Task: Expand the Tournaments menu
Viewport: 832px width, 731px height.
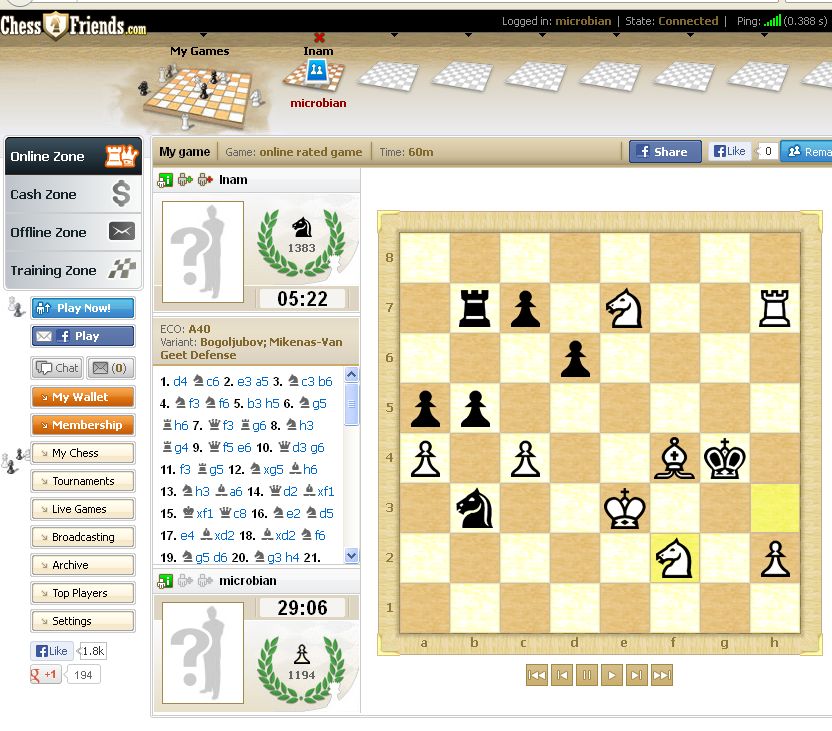Action: pos(82,481)
